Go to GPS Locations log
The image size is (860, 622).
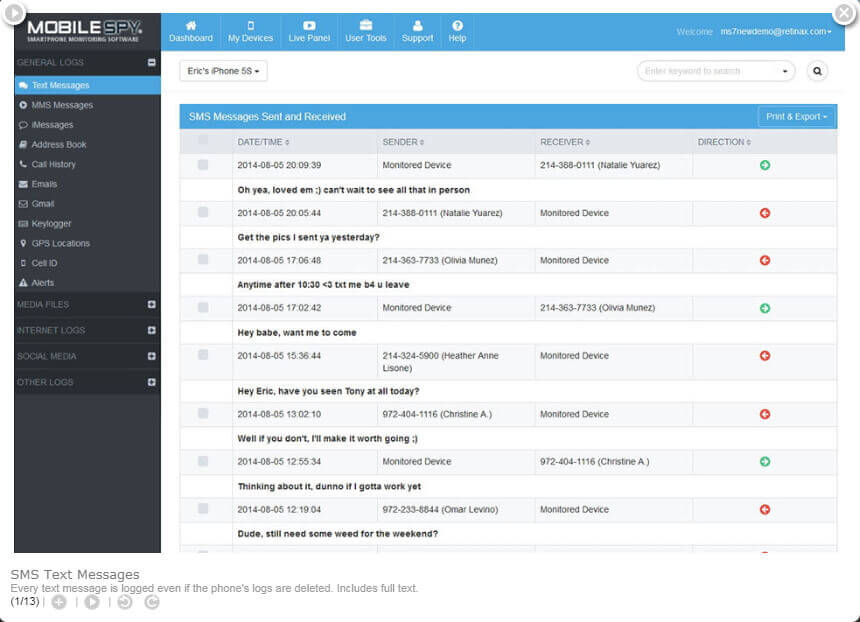pyautogui.click(x=60, y=243)
